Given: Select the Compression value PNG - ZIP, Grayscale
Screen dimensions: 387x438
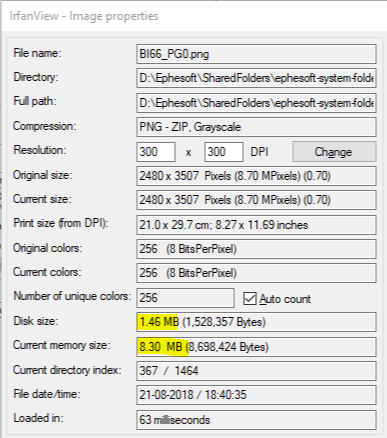Looking at the screenshot, I should [256, 127].
